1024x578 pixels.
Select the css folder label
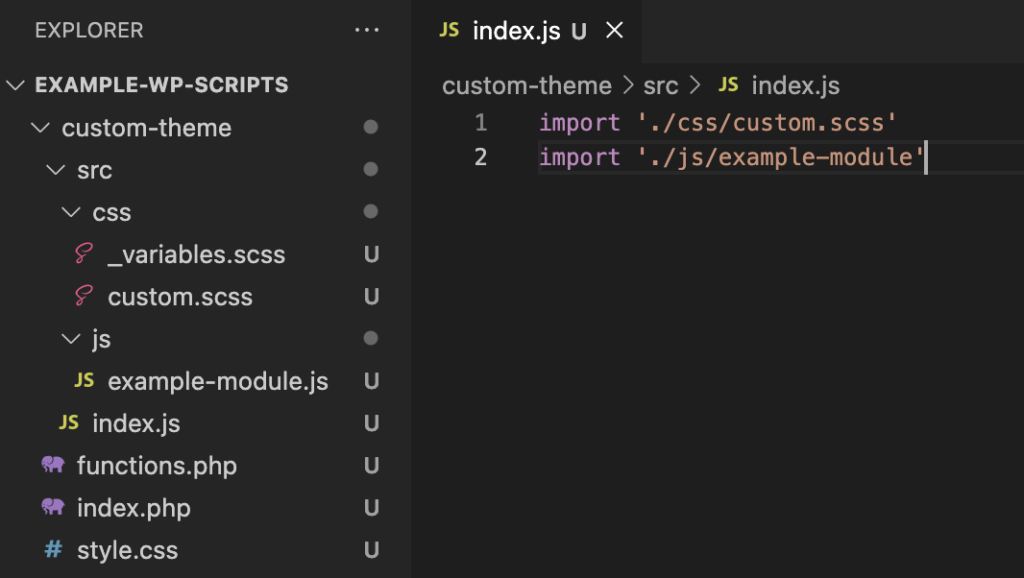click(x=112, y=213)
